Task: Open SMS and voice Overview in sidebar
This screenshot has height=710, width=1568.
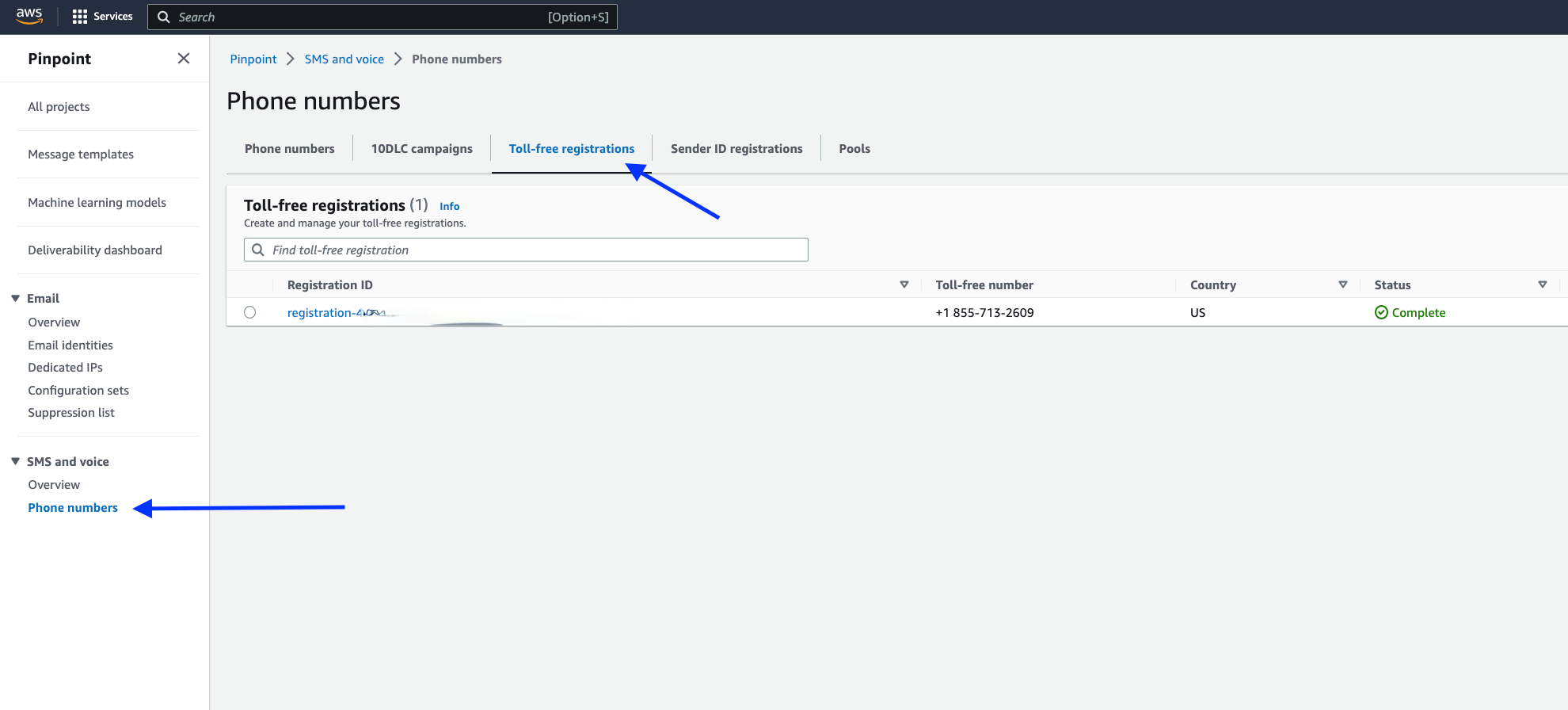Action: tap(54, 485)
